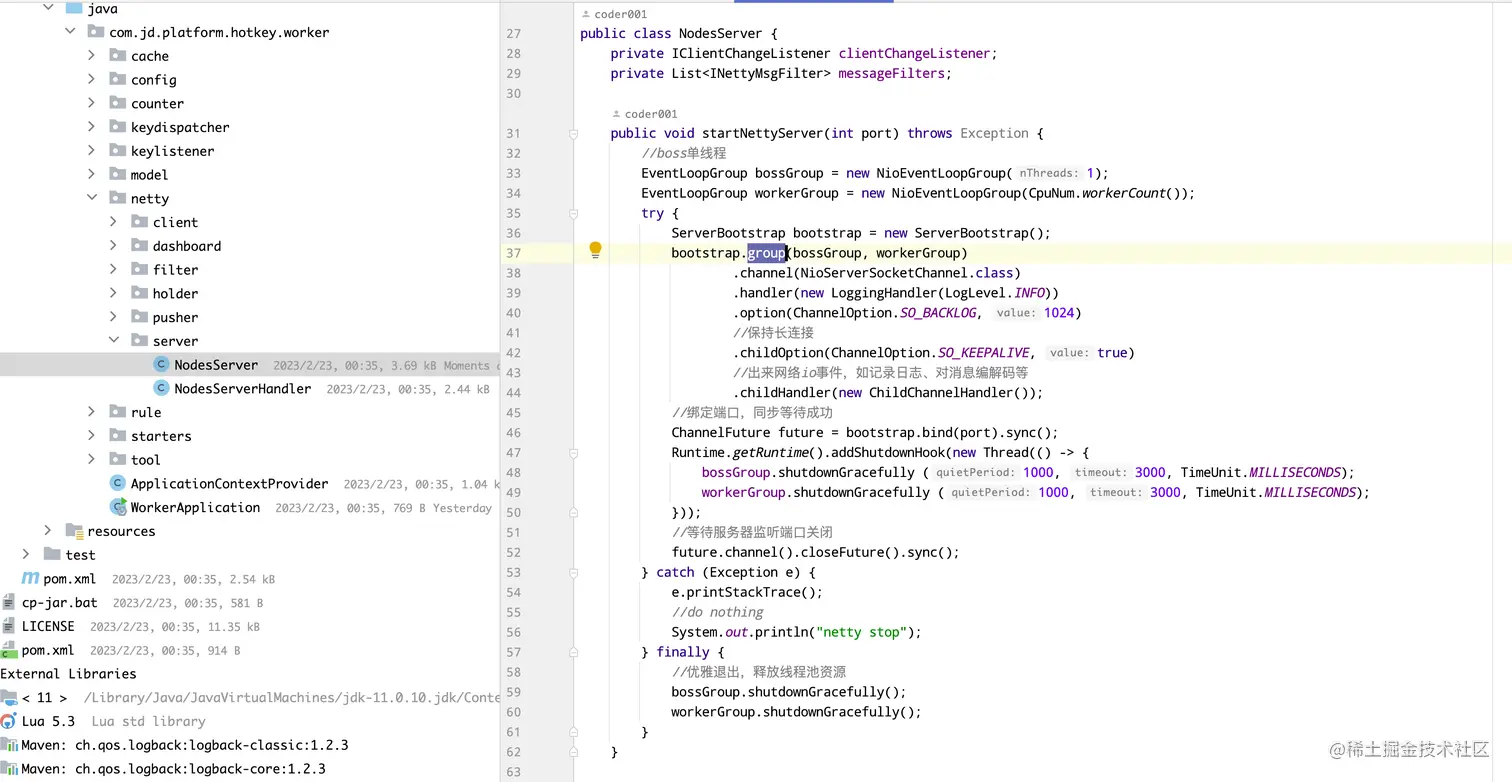Open ApplicationContextProvider file
1512x782 pixels.
tap(229, 483)
